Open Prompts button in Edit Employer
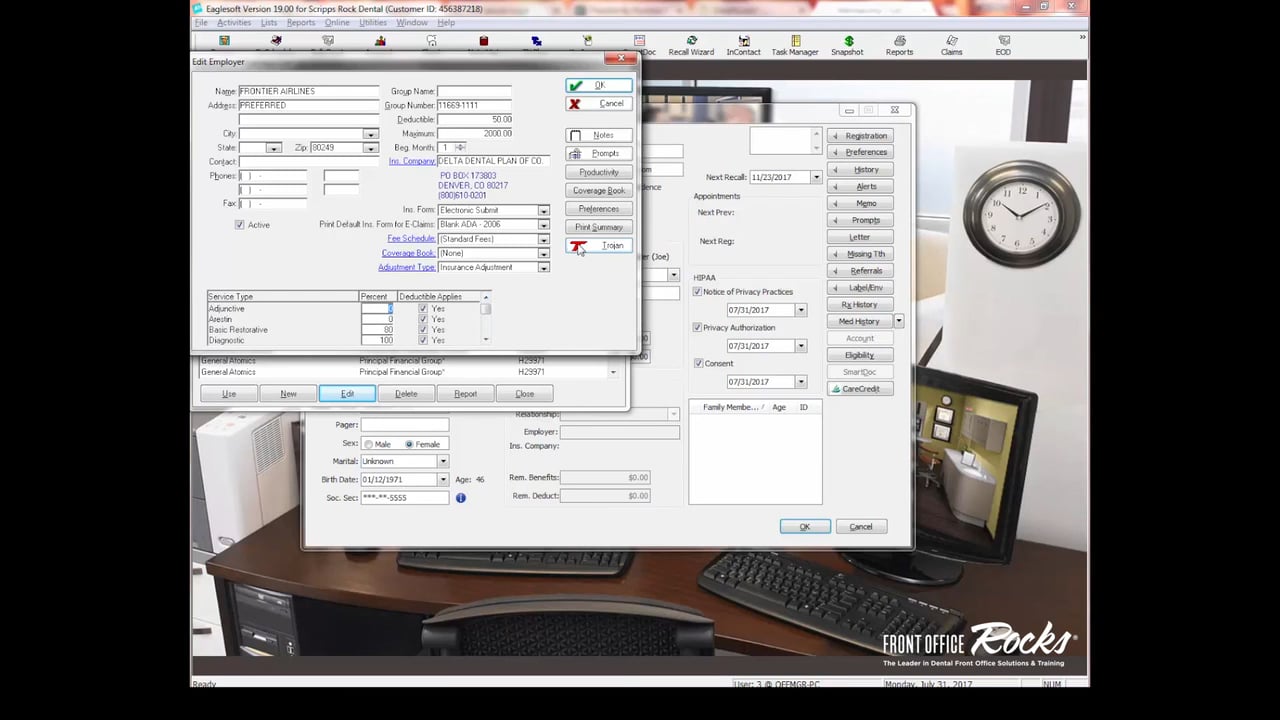Screen dimensions: 1280x720 pyautogui.click(x=598, y=153)
